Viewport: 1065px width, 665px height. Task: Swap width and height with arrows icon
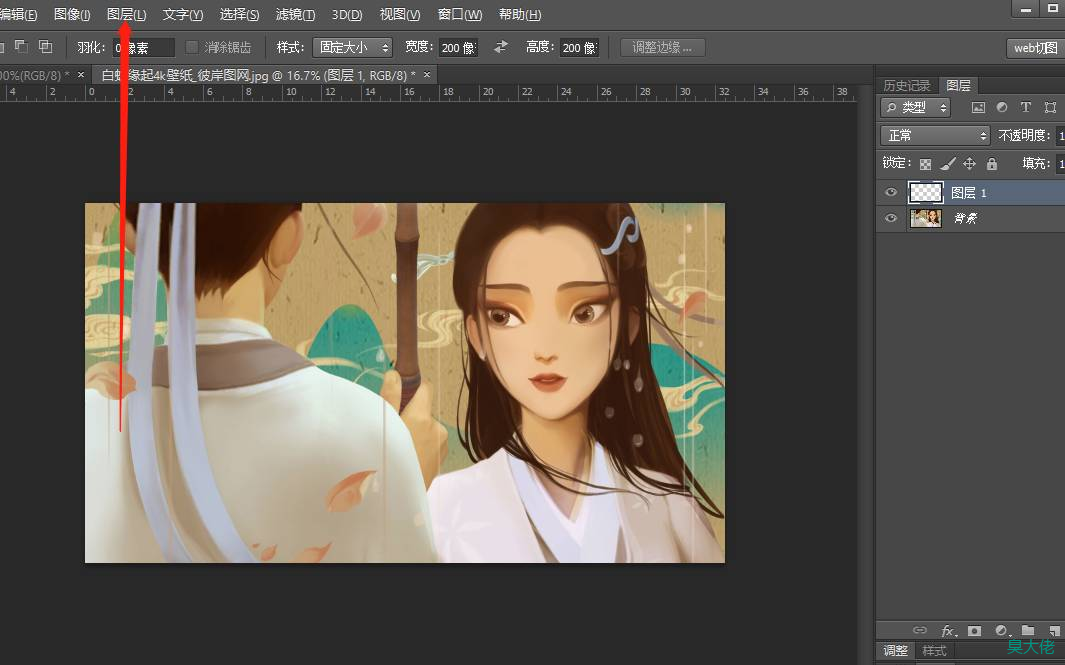tap(501, 47)
